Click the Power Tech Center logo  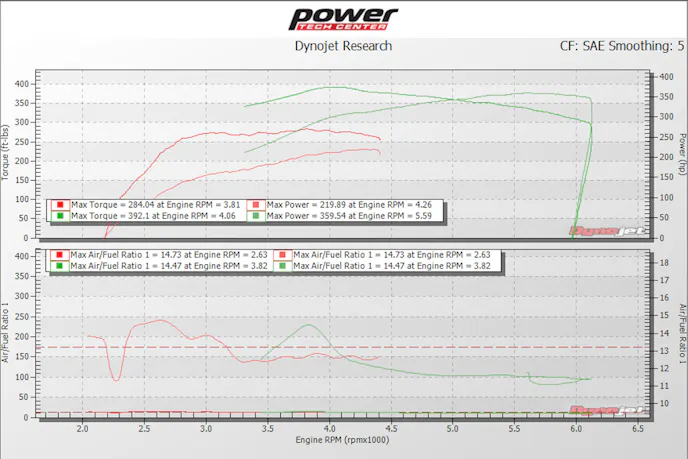click(x=343, y=19)
